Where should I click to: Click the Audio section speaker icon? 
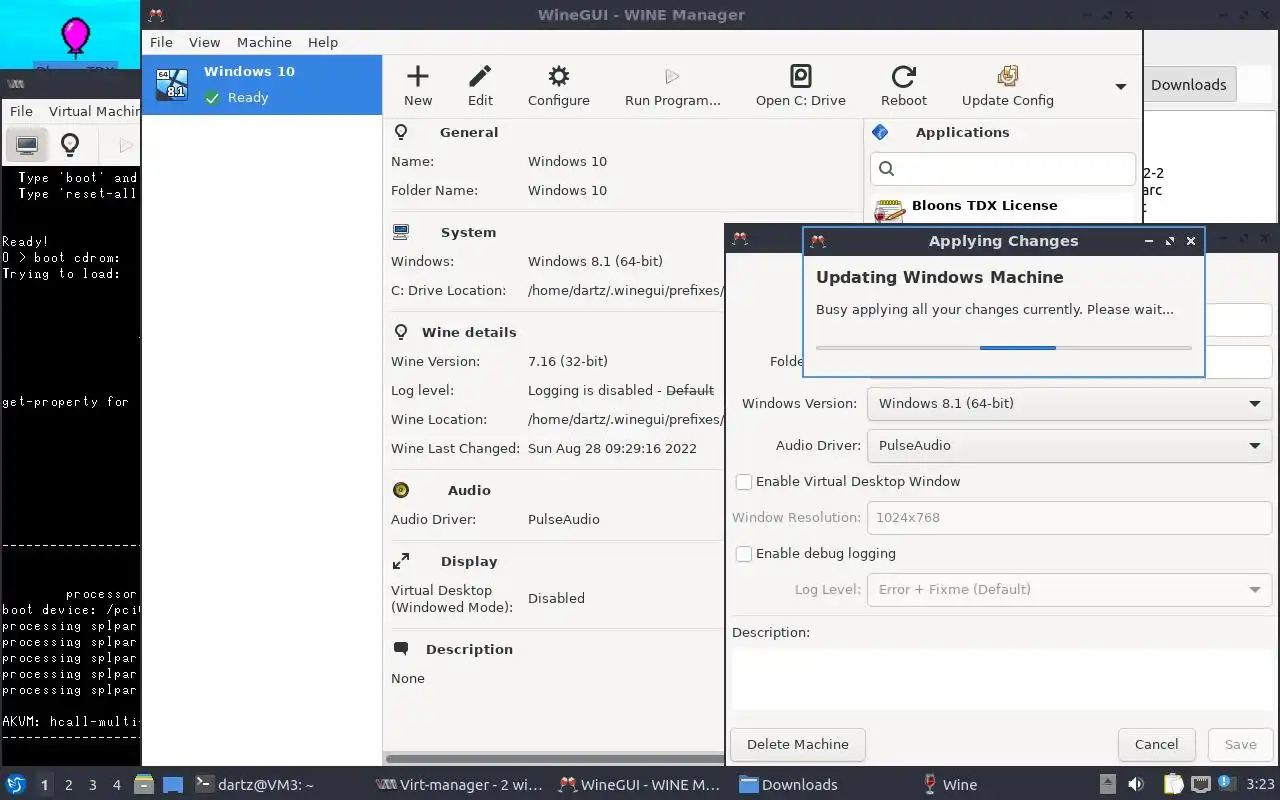pyautogui.click(x=401, y=490)
